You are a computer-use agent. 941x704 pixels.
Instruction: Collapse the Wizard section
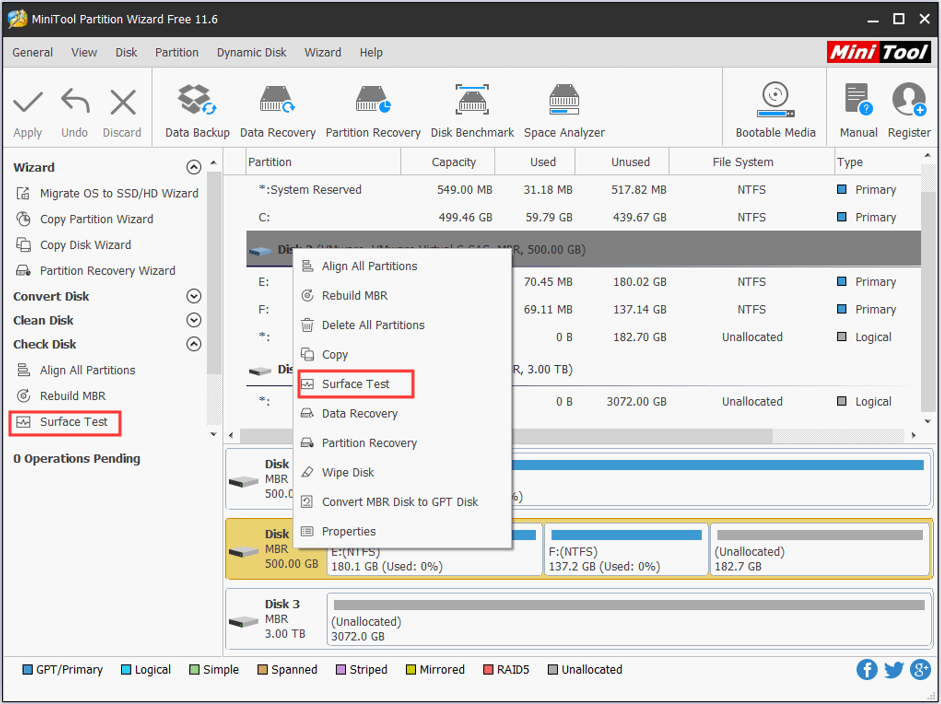(193, 167)
